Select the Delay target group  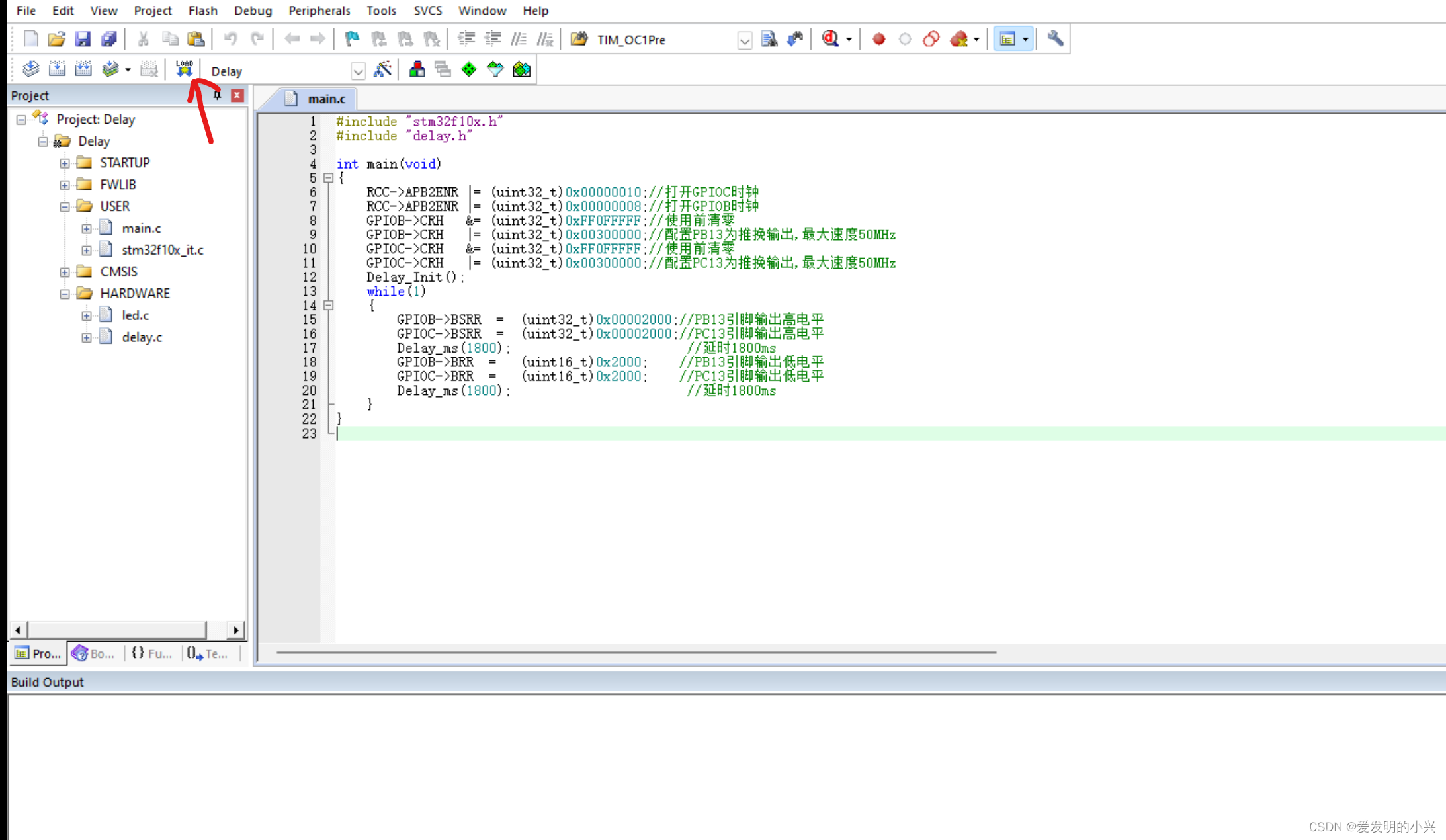click(94, 142)
